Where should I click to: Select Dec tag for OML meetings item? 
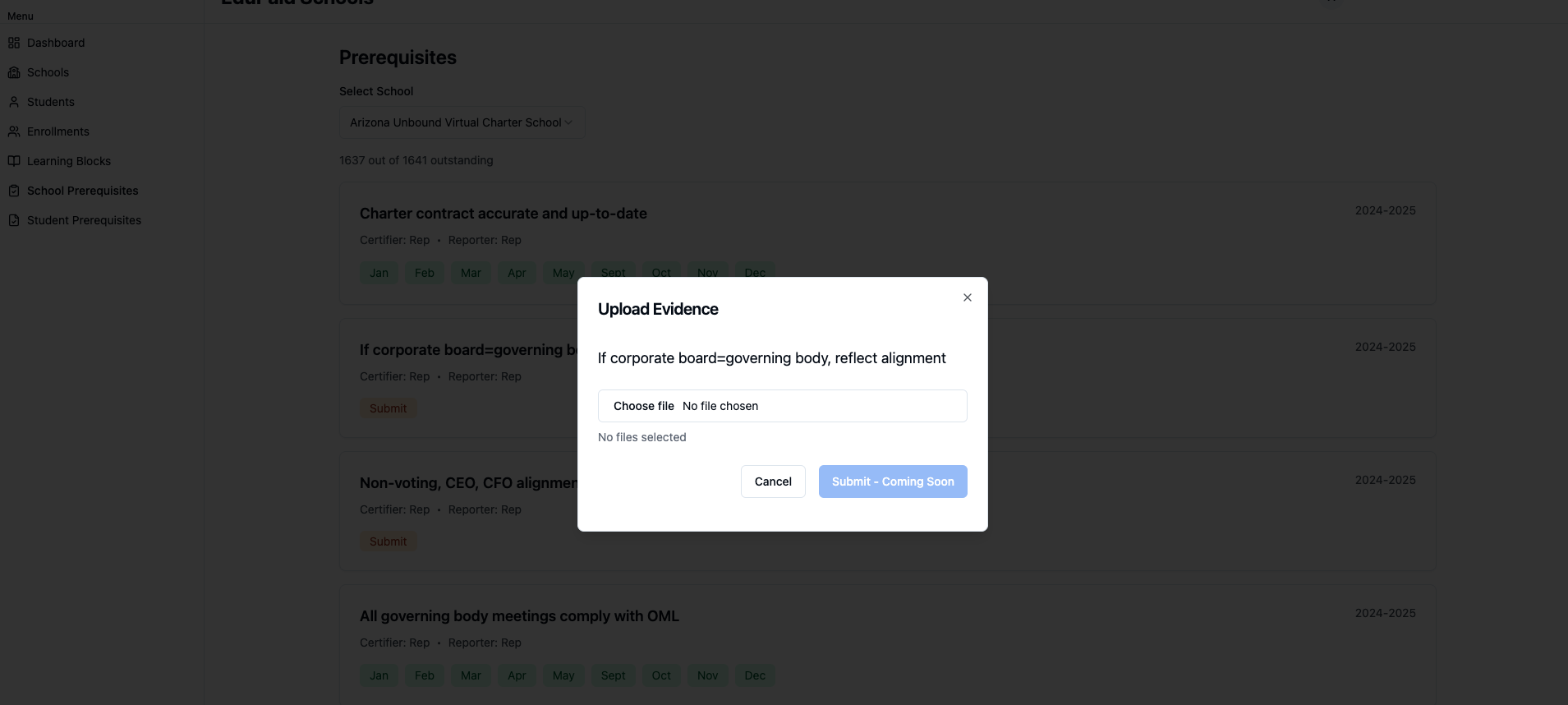pyautogui.click(x=755, y=675)
